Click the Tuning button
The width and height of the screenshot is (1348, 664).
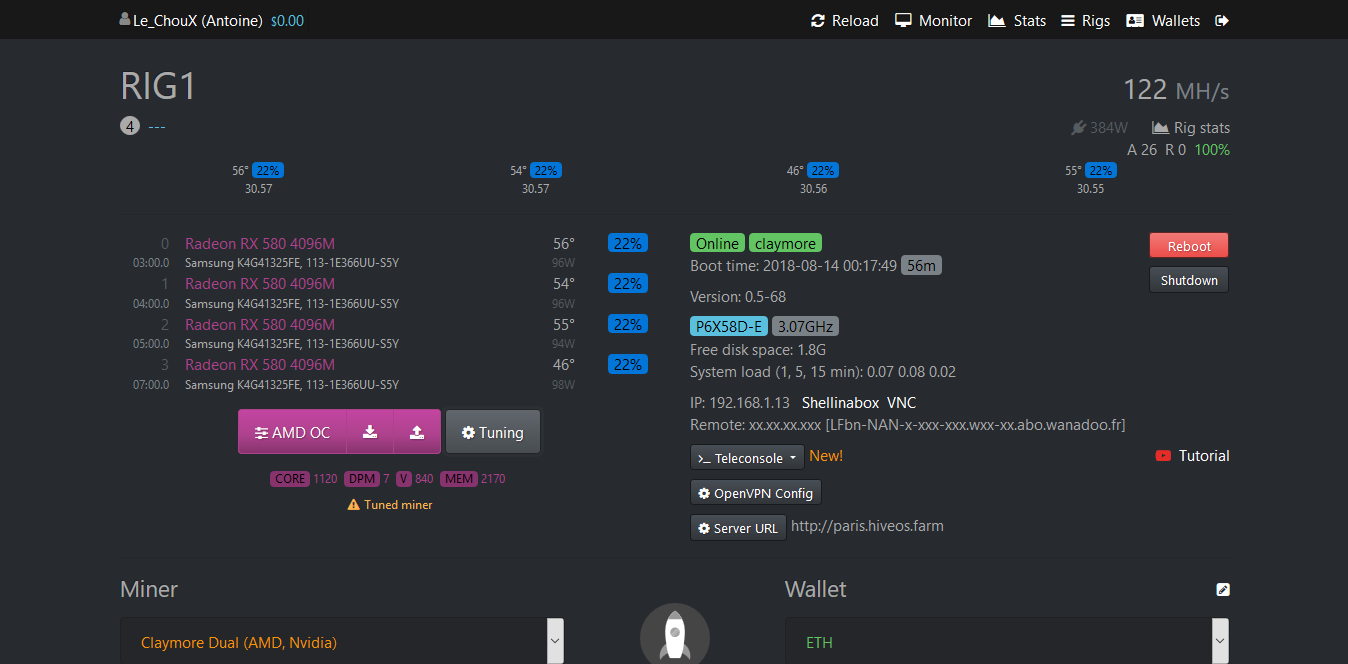coord(492,432)
